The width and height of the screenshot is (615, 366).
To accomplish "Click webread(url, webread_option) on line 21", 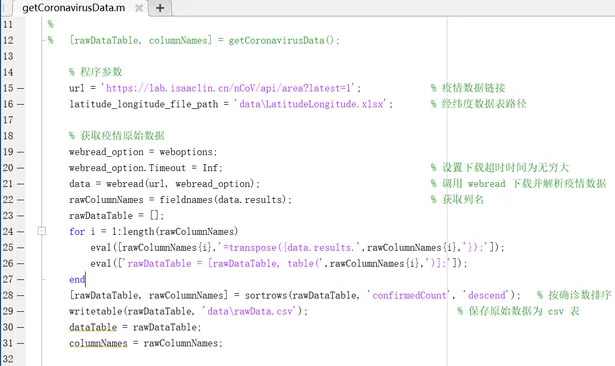I will (180, 184).
